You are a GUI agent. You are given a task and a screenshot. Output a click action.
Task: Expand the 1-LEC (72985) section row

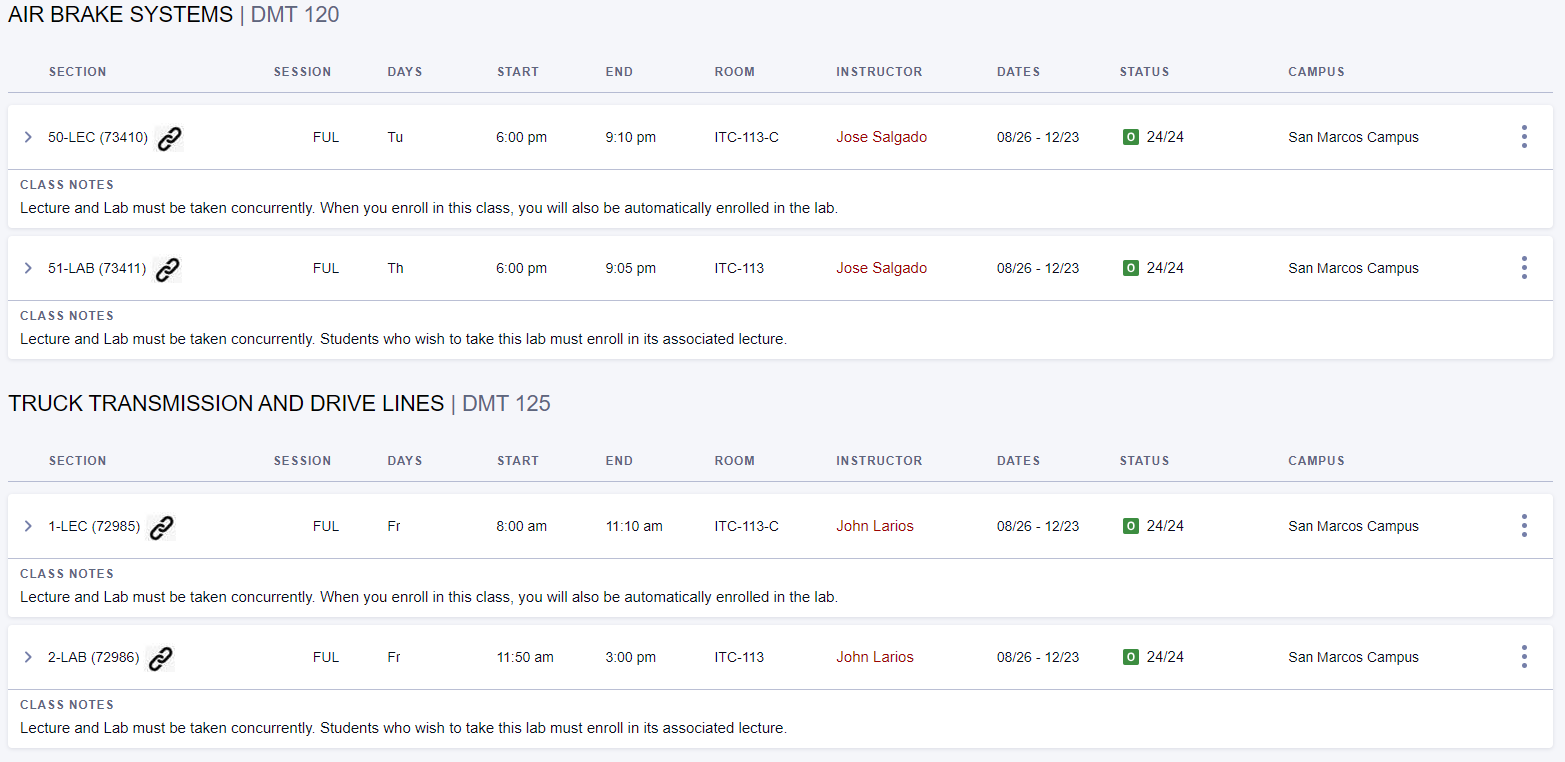point(28,526)
